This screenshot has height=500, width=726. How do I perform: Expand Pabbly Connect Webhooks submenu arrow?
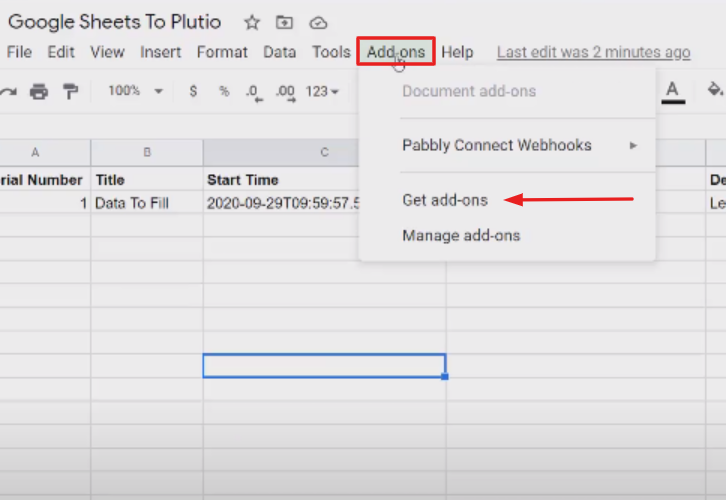633,145
